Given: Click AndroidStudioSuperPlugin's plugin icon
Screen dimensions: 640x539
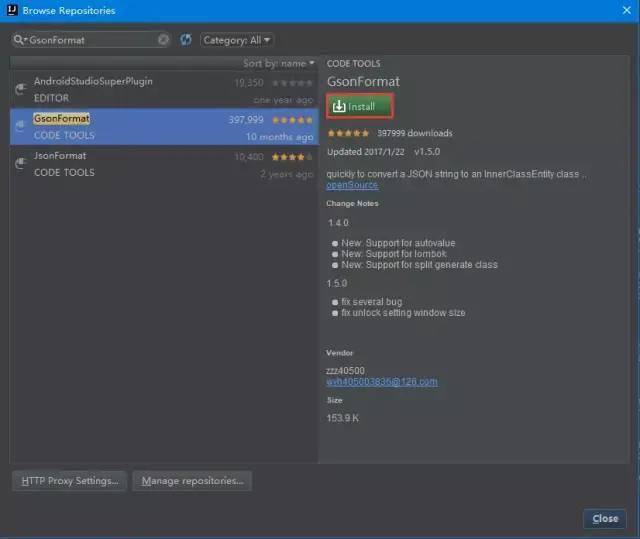Looking at the screenshot, I should [x=21, y=89].
